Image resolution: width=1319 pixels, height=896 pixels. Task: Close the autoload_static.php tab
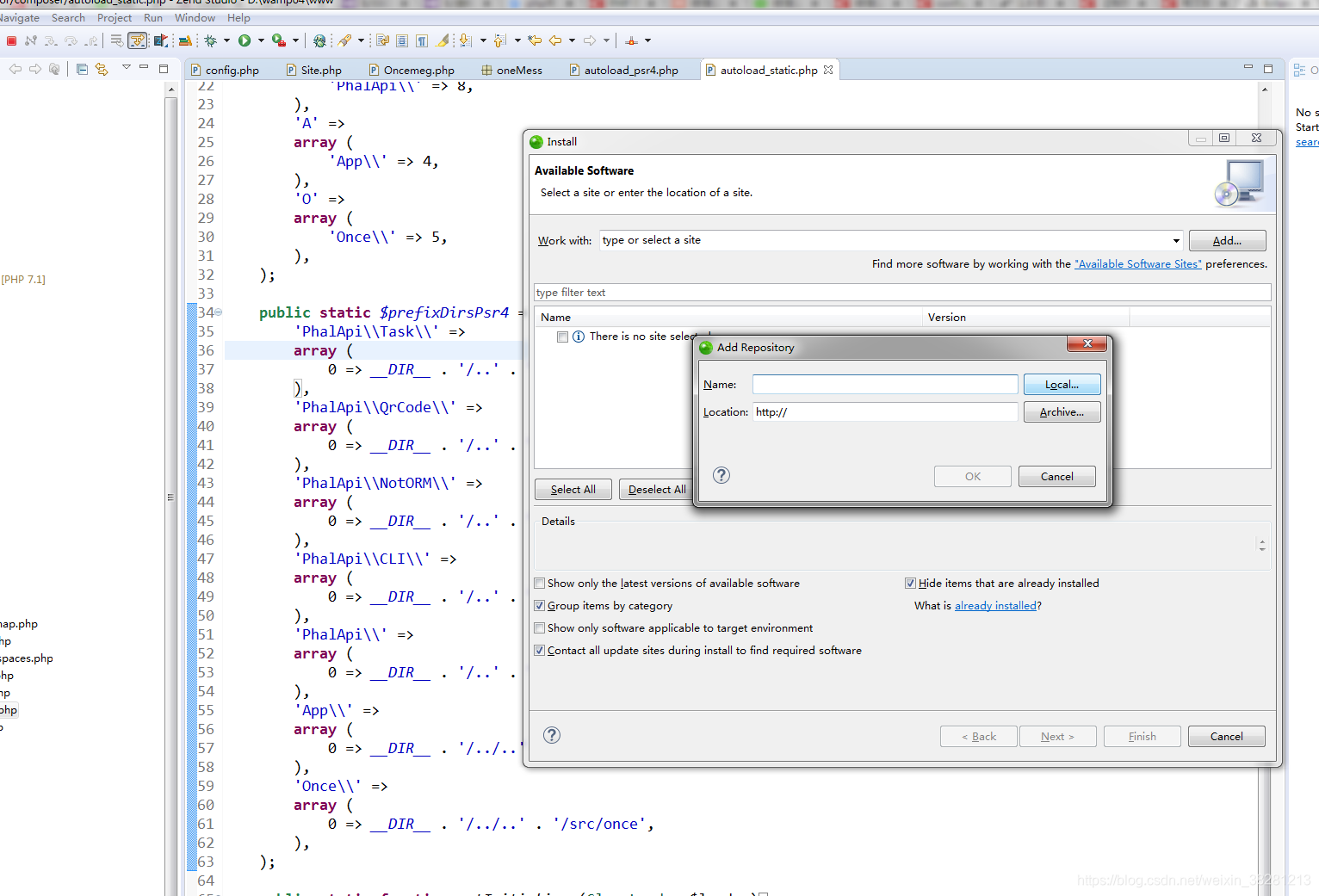[x=828, y=70]
